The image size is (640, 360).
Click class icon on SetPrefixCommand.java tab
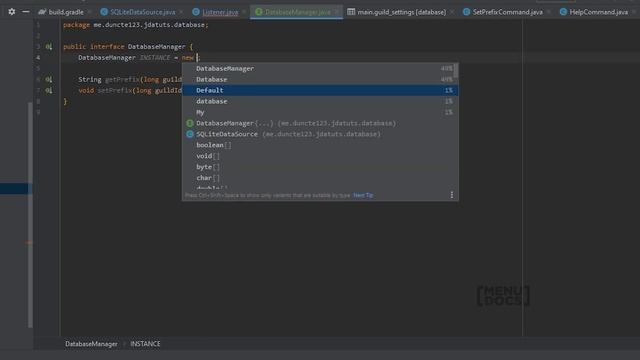tap(466, 12)
